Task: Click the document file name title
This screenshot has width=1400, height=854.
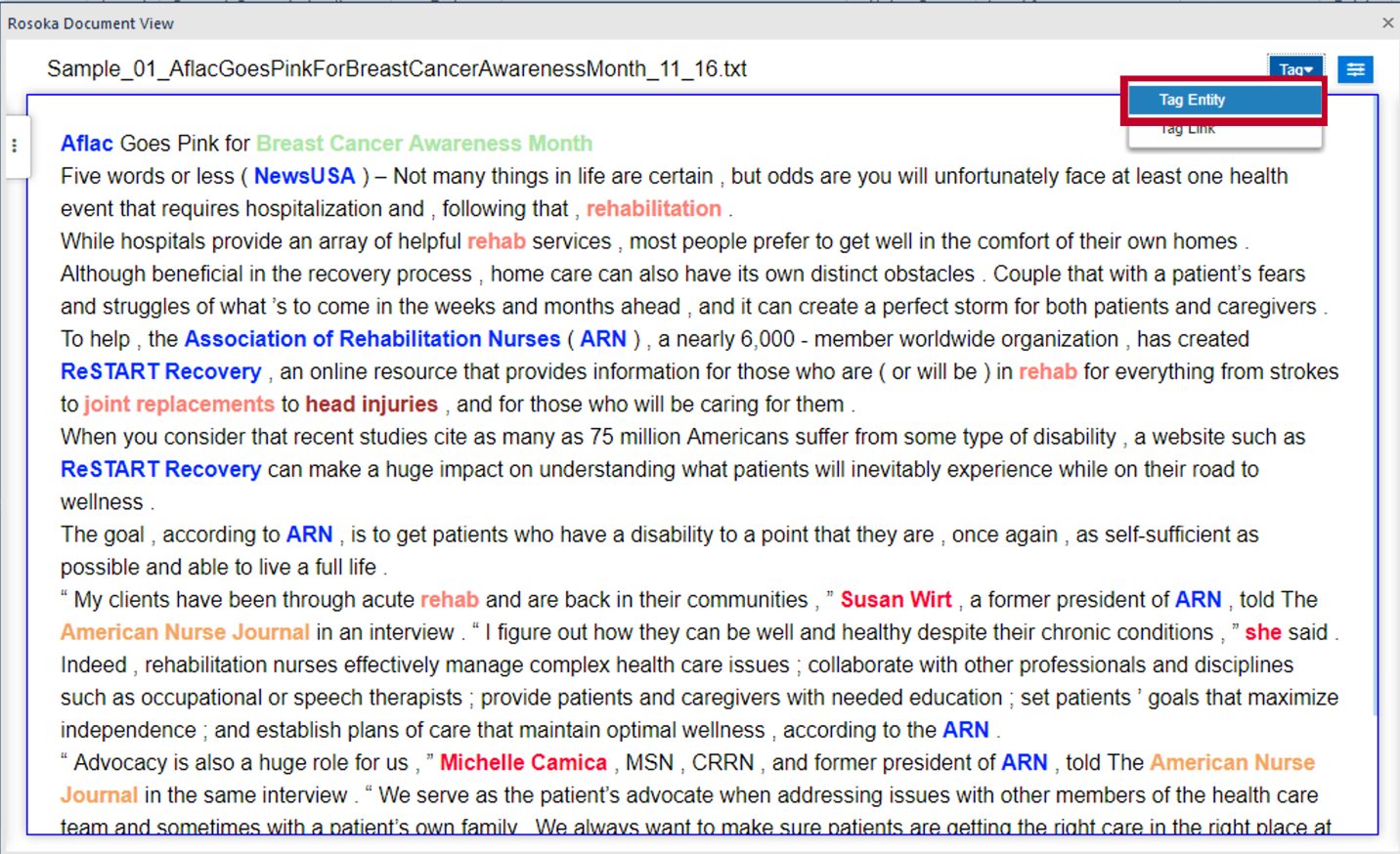Action: 396,68
